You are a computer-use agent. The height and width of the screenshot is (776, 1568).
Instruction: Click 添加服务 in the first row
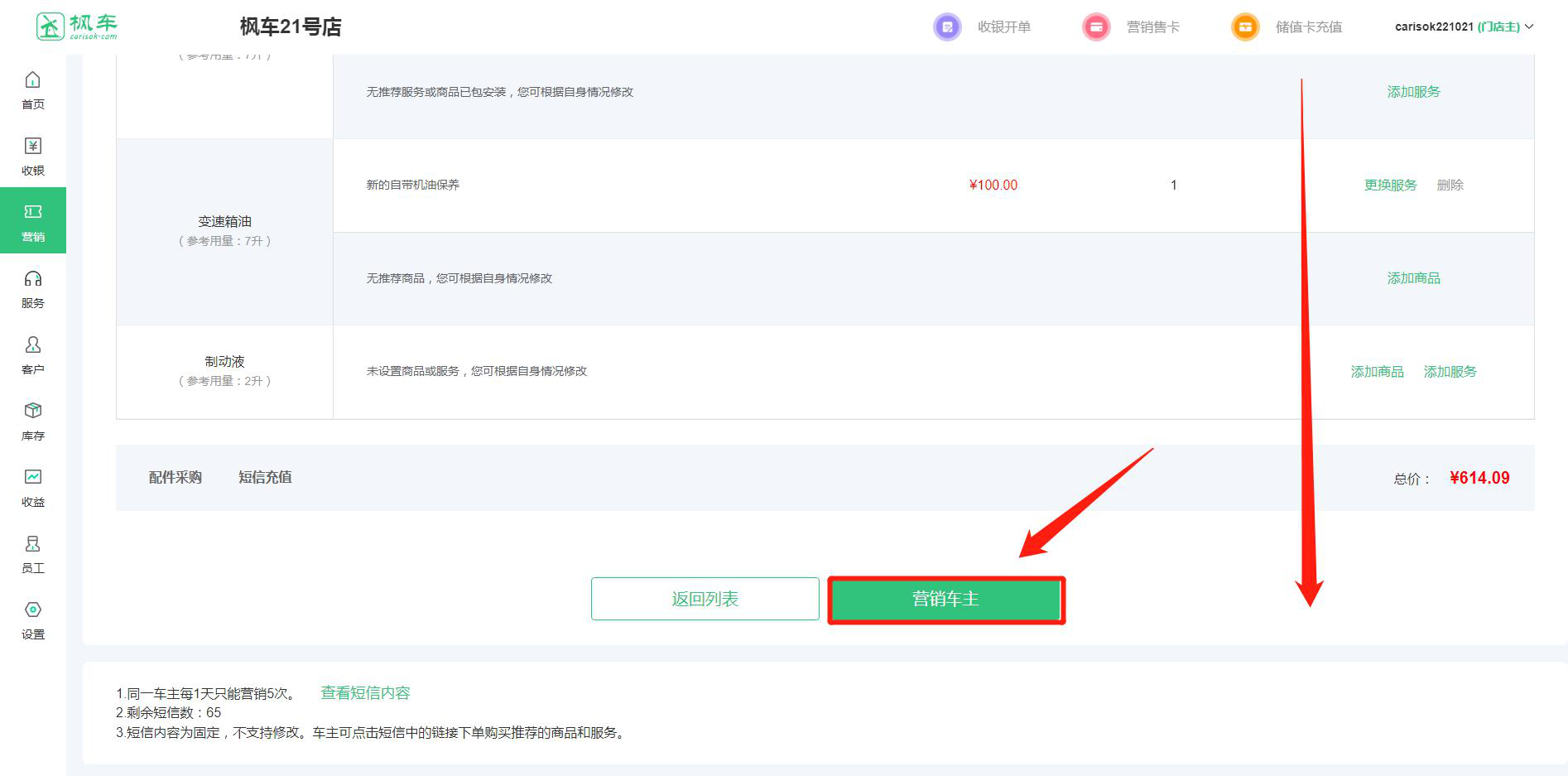point(1414,92)
